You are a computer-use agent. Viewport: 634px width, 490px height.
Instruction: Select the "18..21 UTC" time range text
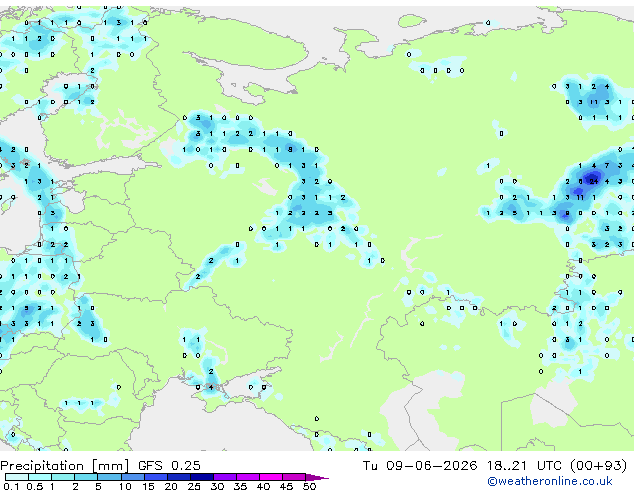pos(524,465)
